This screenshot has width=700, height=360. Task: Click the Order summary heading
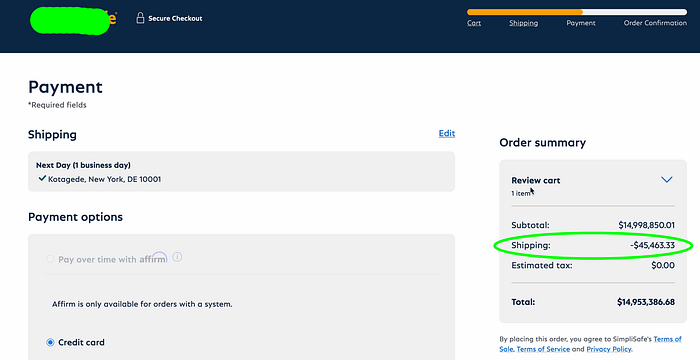coord(542,142)
